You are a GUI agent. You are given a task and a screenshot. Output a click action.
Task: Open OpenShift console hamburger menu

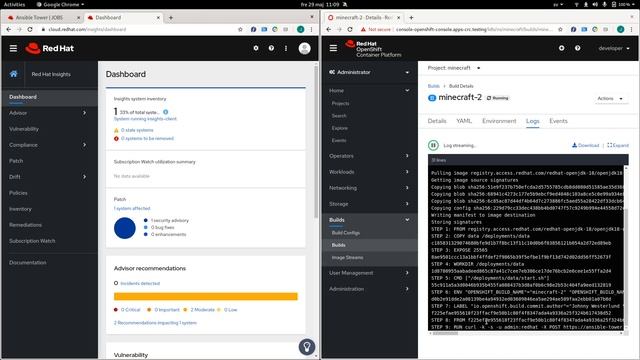click(x=333, y=48)
